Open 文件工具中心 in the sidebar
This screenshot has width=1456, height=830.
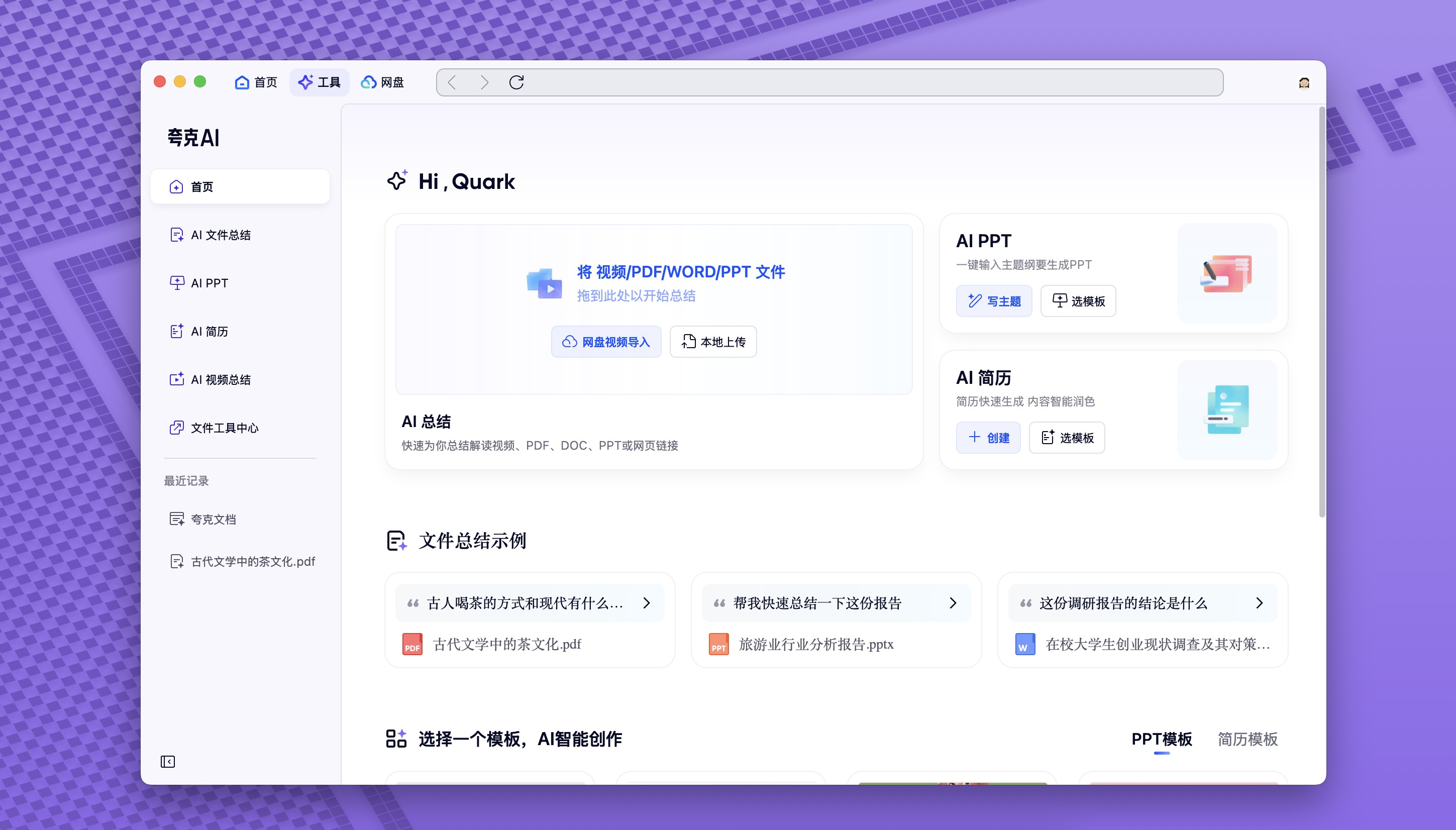pyautogui.click(x=224, y=428)
